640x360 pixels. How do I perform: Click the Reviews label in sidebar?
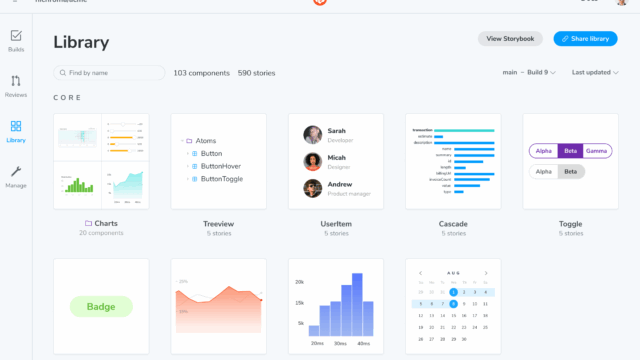point(16,95)
